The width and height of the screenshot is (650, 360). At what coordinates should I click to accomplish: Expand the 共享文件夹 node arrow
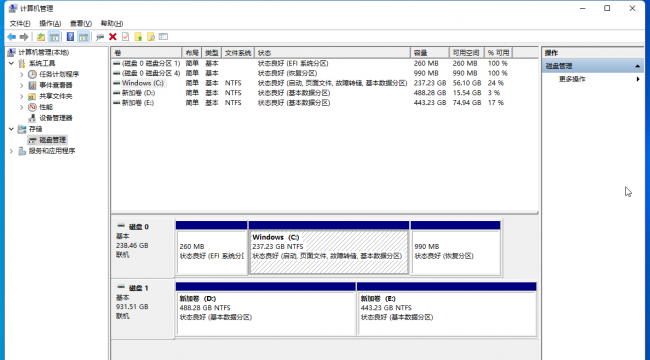pyautogui.click(x=22, y=96)
